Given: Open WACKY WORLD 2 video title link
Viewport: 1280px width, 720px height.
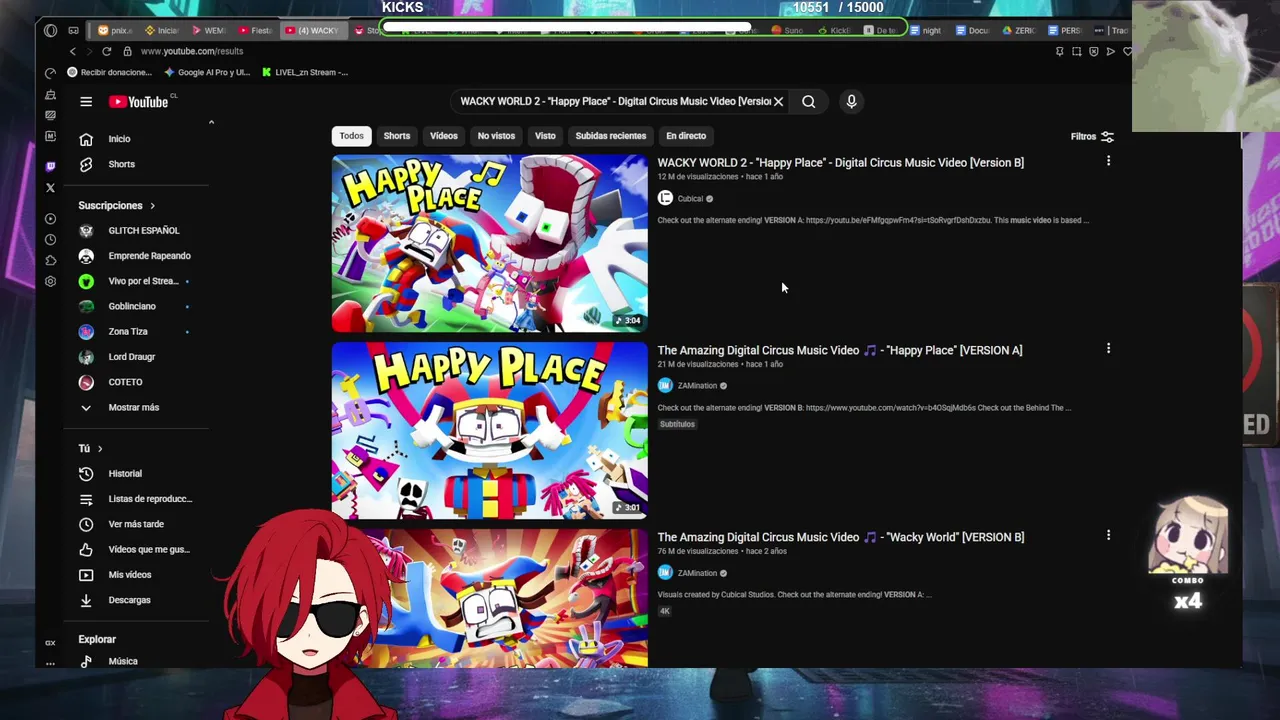Looking at the screenshot, I should coord(841,162).
